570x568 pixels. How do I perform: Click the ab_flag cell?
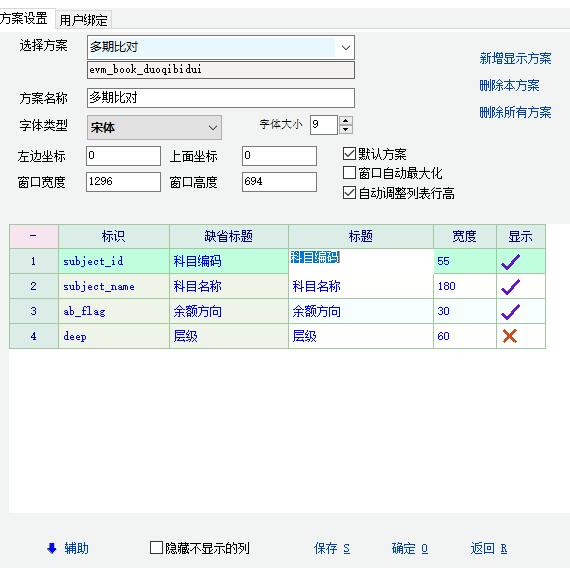coord(114,311)
